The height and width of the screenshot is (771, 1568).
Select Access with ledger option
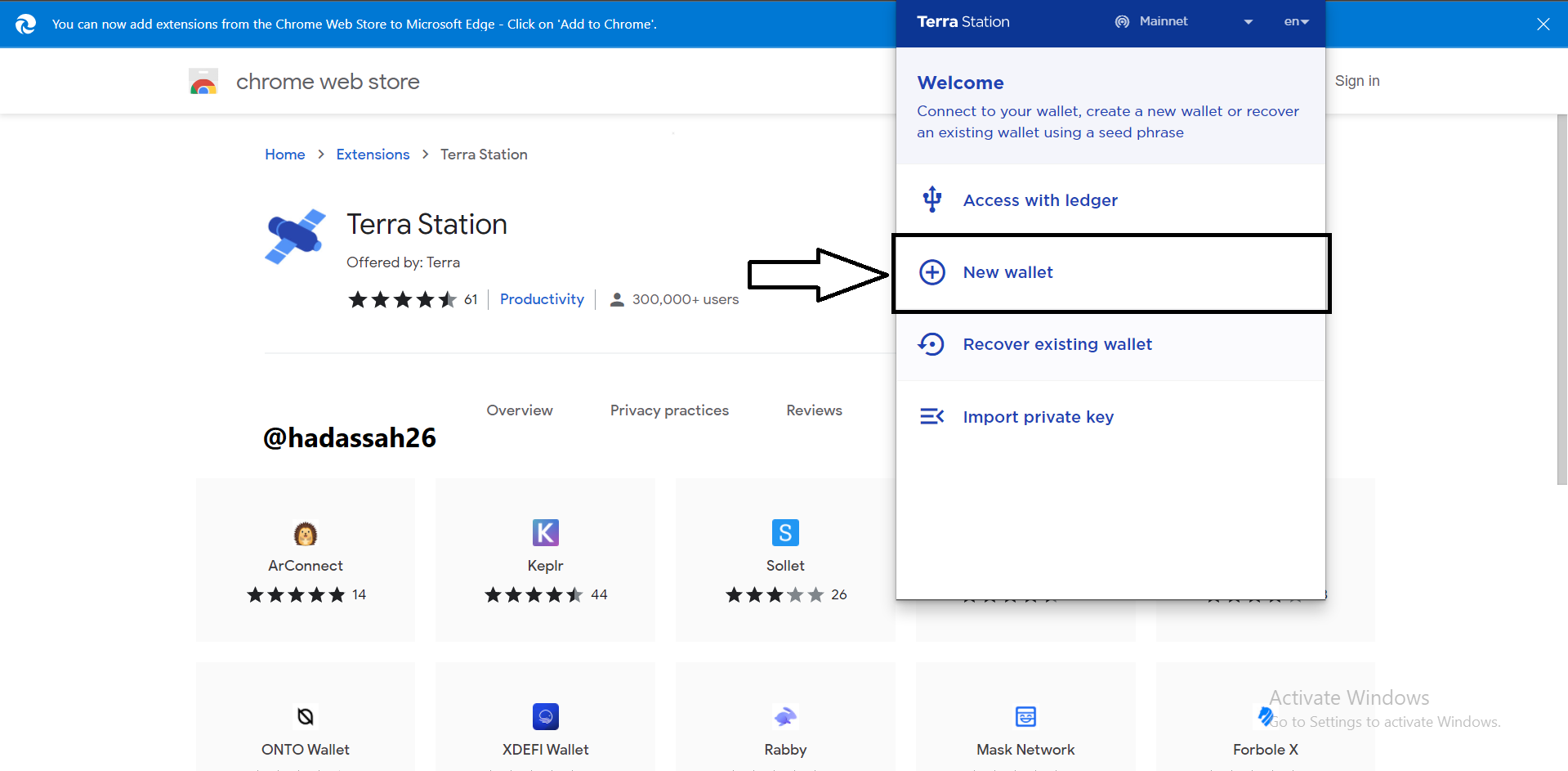pyautogui.click(x=1110, y=200)
